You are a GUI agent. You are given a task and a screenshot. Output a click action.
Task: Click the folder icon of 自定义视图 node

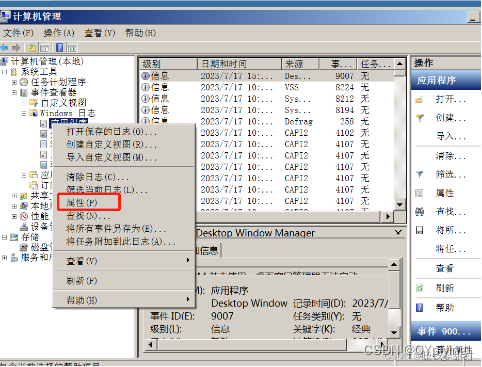[x=33, y=102]
